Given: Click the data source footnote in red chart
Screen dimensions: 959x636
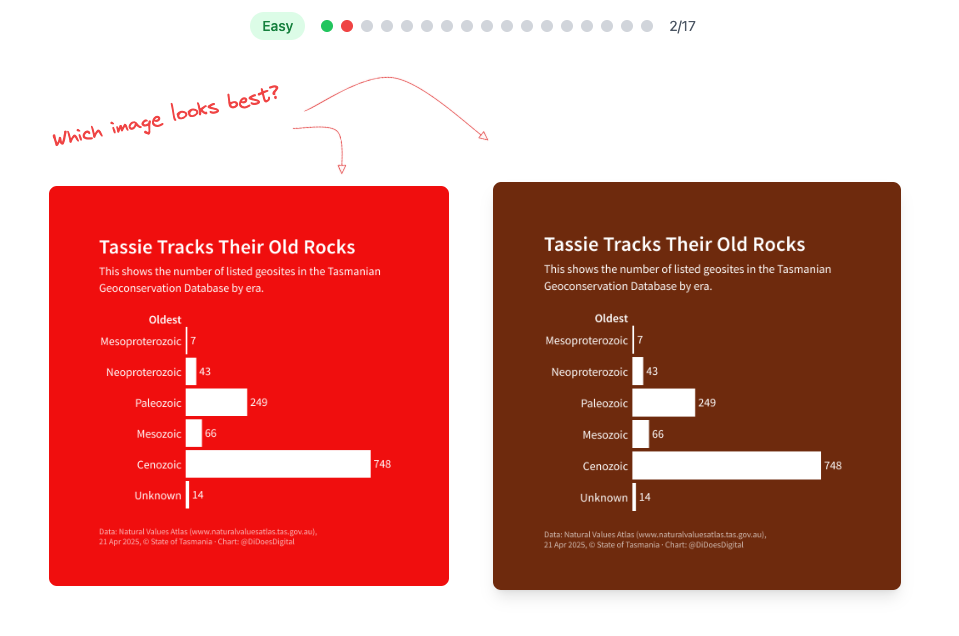Looking at the screenshot, I should (208, 536).
